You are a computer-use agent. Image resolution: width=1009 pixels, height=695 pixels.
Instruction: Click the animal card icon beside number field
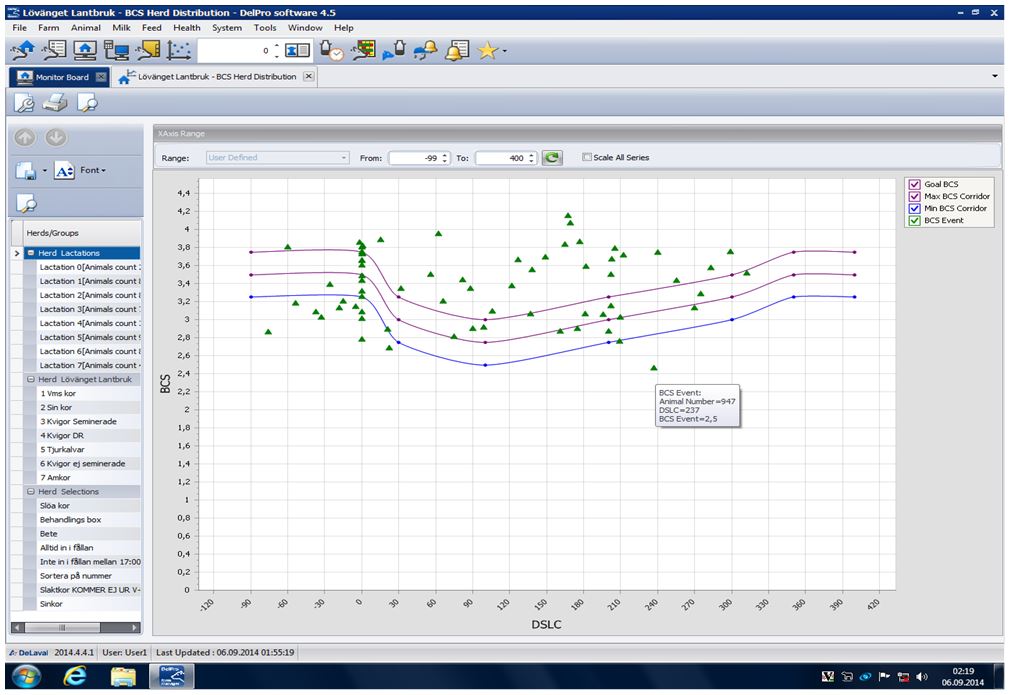pos(297,50)
